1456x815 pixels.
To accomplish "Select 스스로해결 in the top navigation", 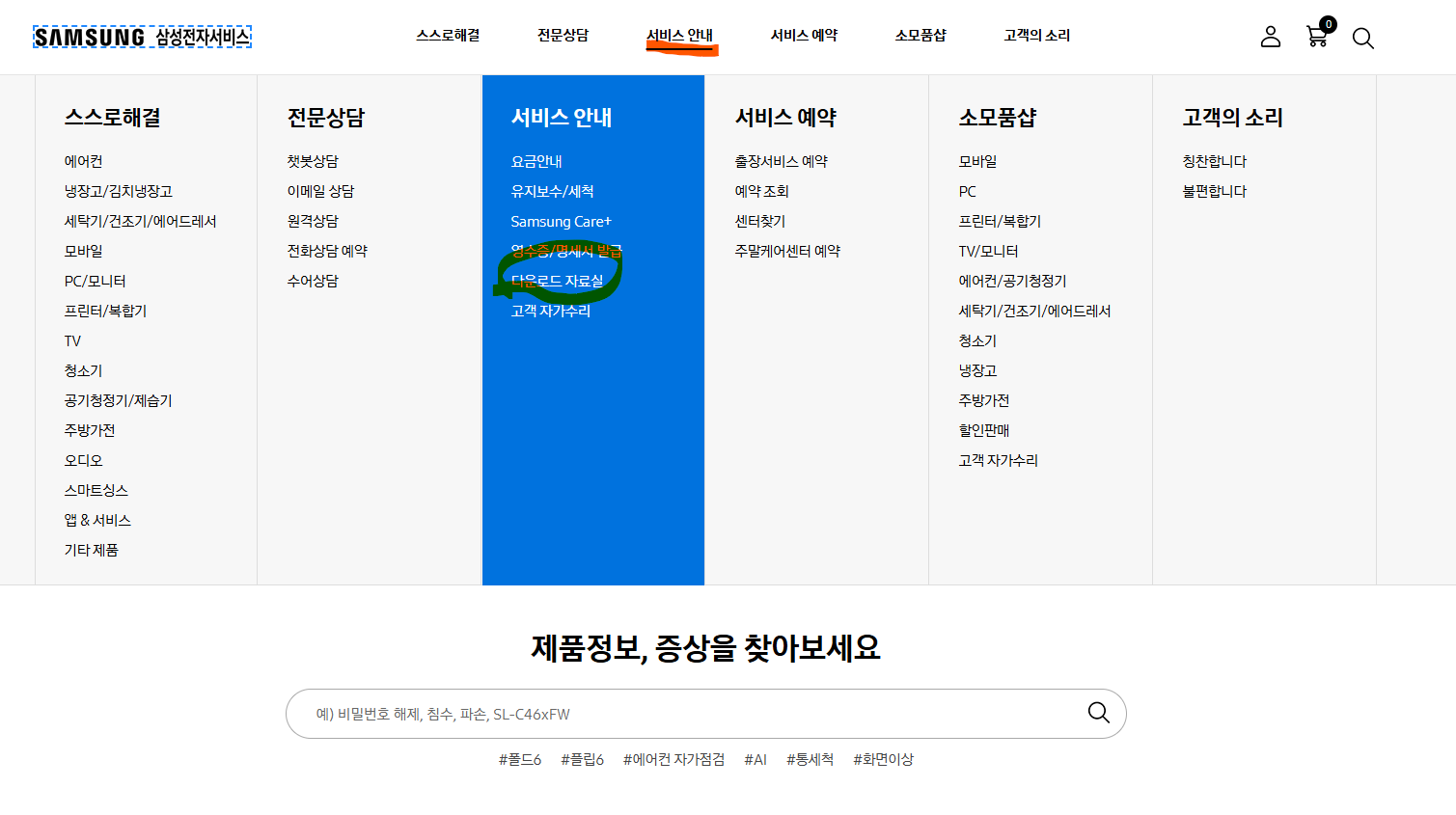I will click(x=446, y=35).
